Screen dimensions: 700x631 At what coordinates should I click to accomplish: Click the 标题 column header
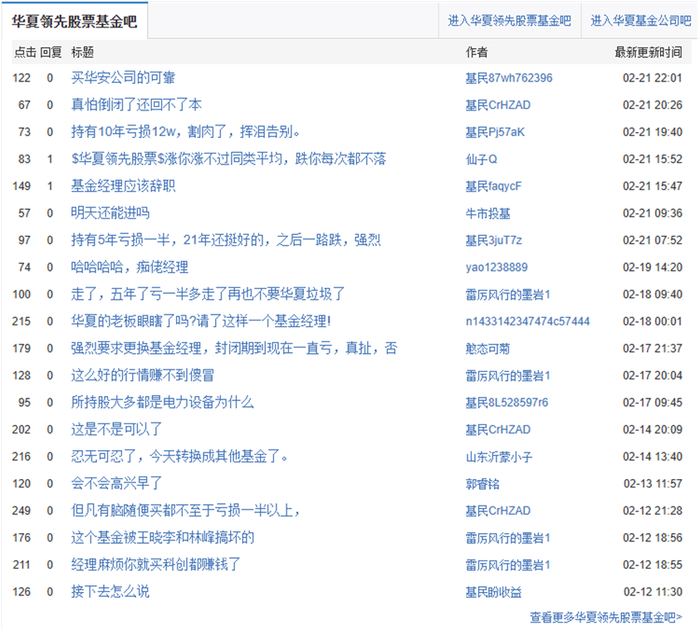83,52
